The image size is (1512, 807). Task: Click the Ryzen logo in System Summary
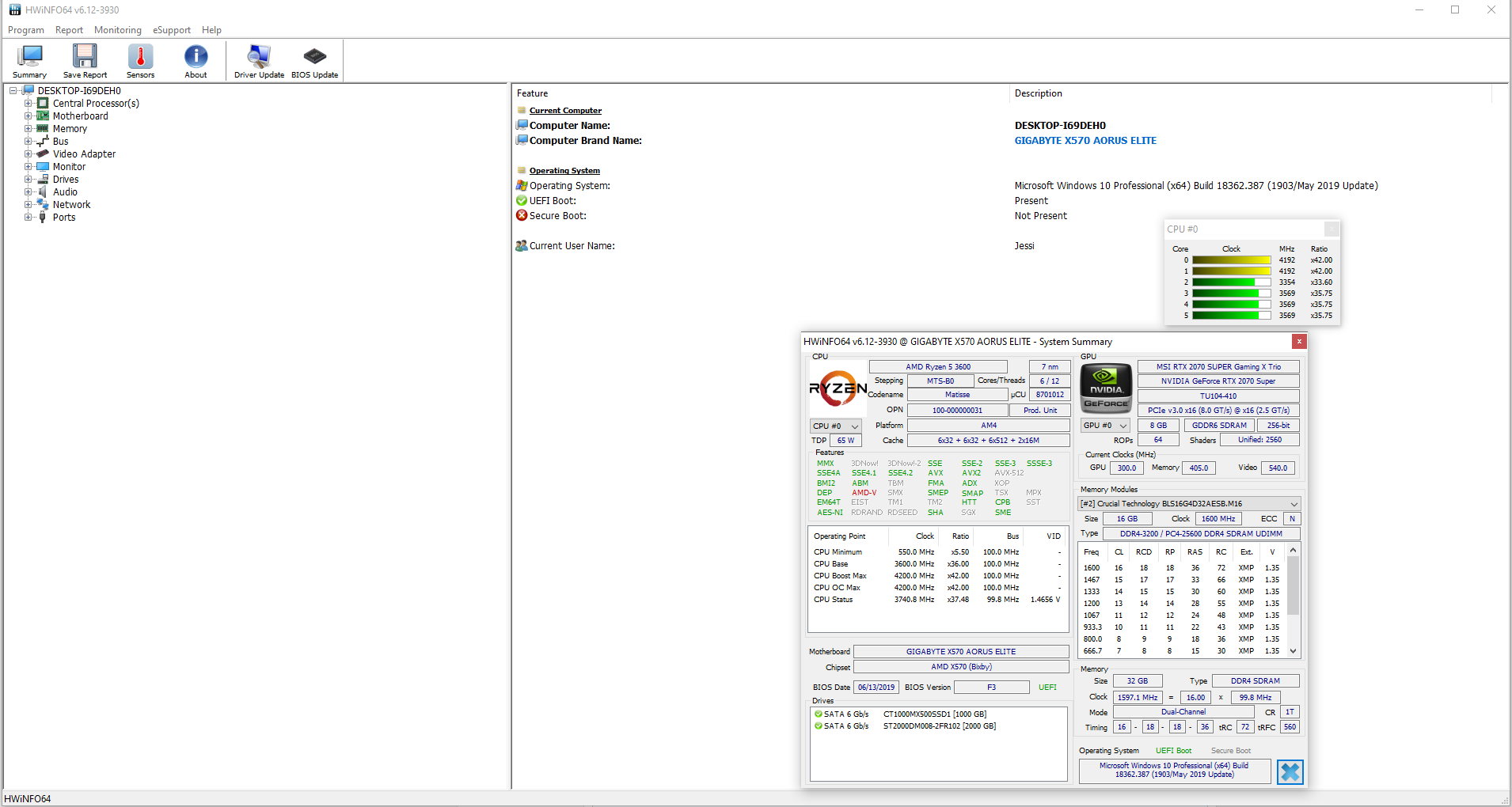tap(838, 388)
